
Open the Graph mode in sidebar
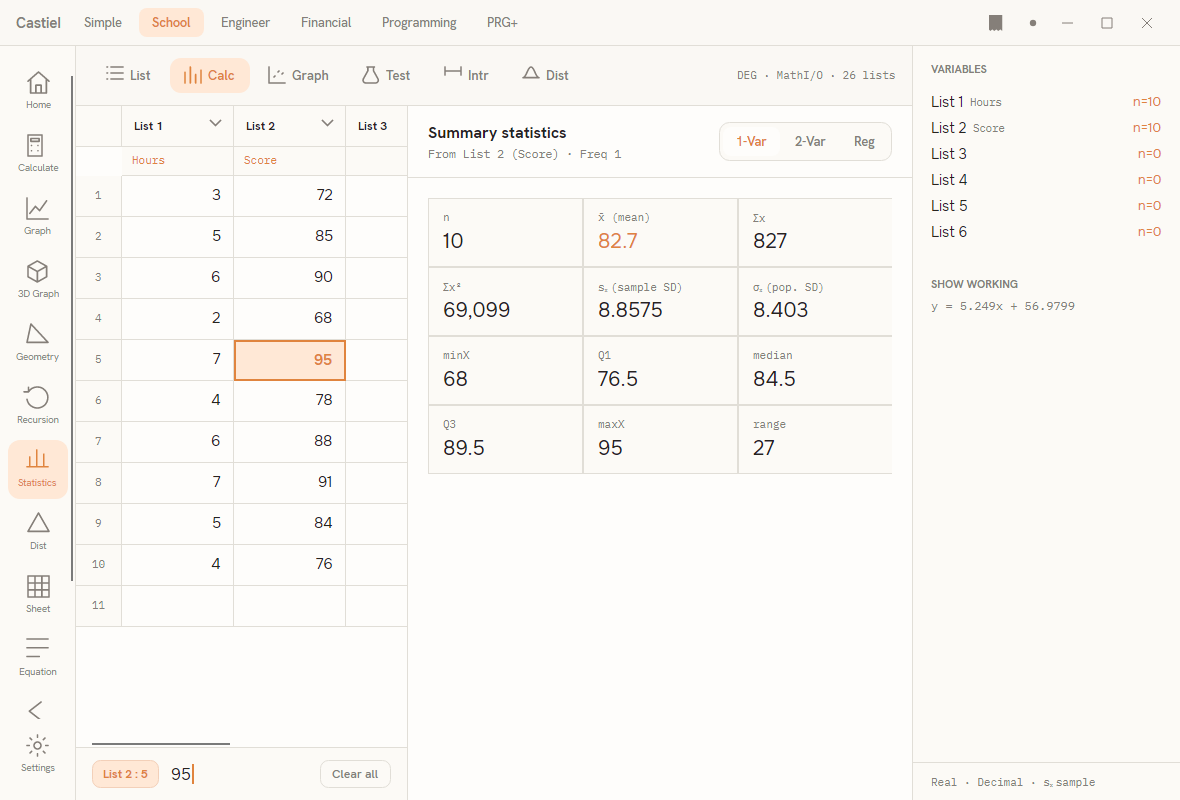38,217
